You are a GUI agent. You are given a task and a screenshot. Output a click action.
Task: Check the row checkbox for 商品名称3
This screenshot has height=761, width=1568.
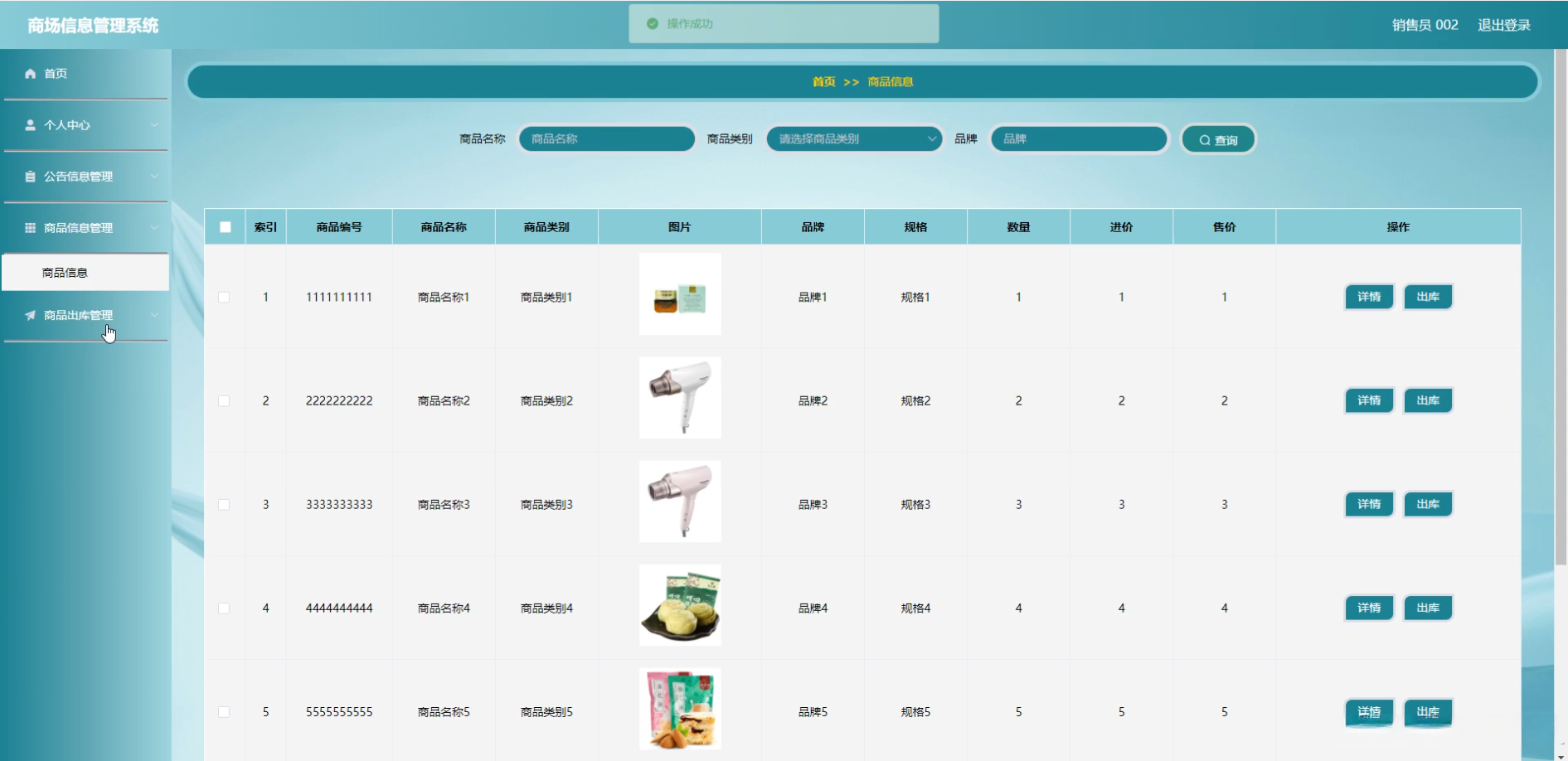(224, 504)
